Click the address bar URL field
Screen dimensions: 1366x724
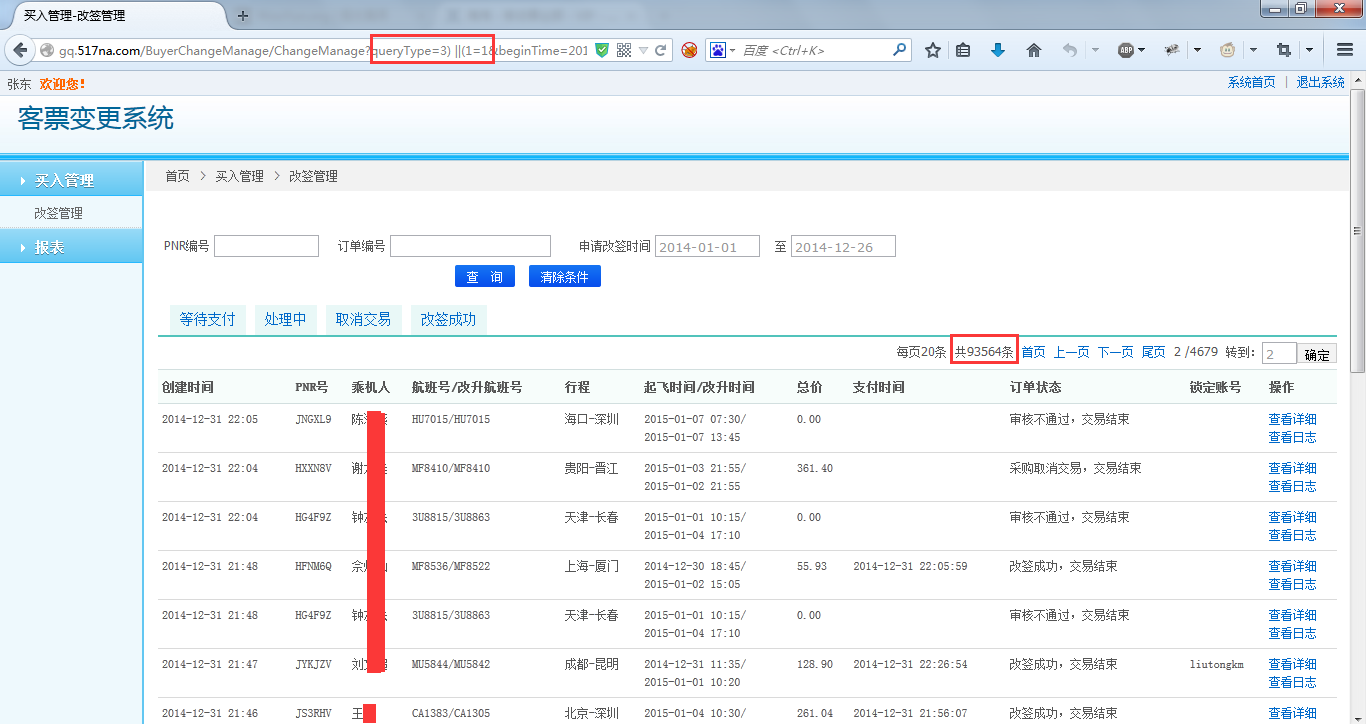pyautogui.click(x=324, y=50)
